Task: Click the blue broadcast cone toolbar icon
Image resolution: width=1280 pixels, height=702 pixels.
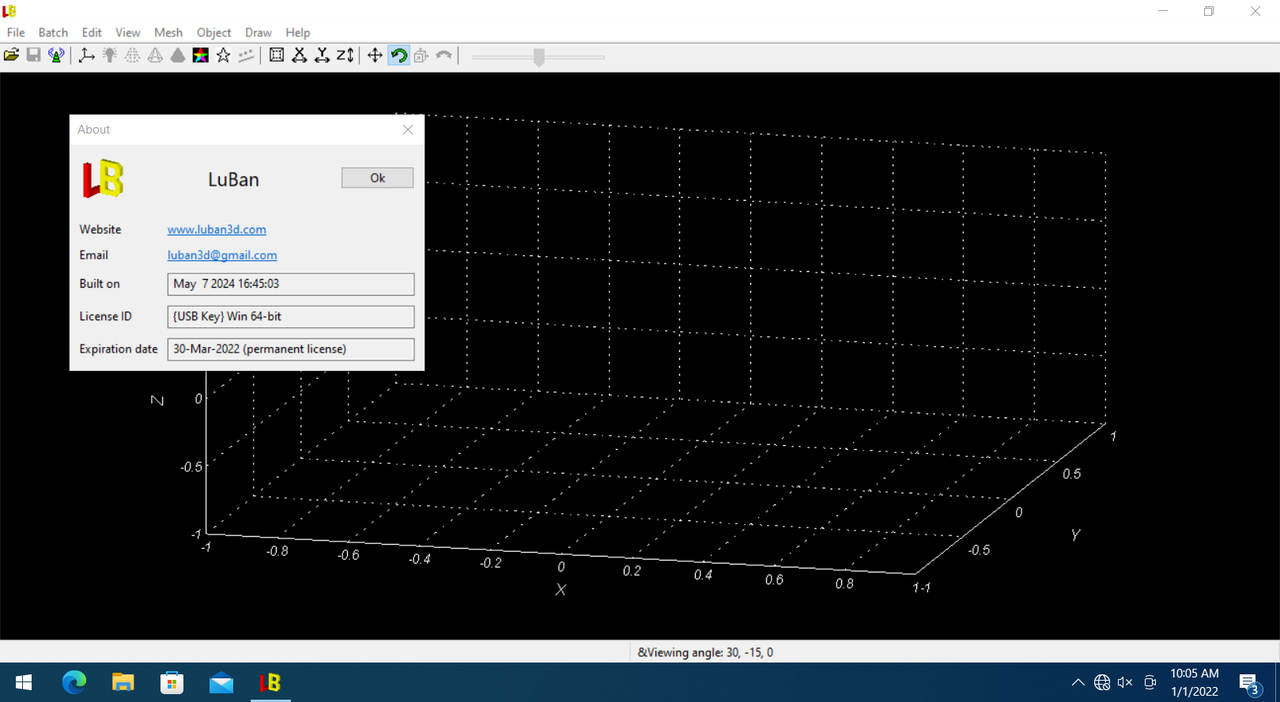Action: point(56,56)
